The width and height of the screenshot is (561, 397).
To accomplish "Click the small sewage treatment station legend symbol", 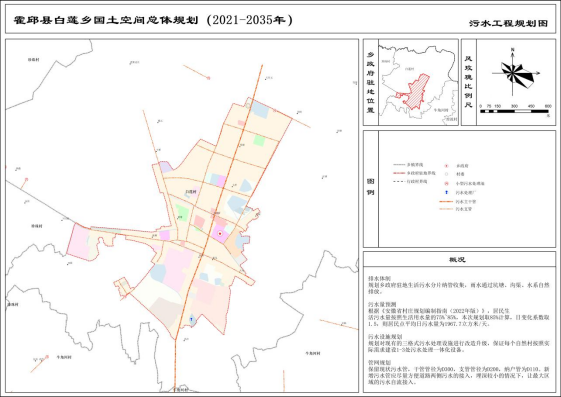I will (447, 183).
